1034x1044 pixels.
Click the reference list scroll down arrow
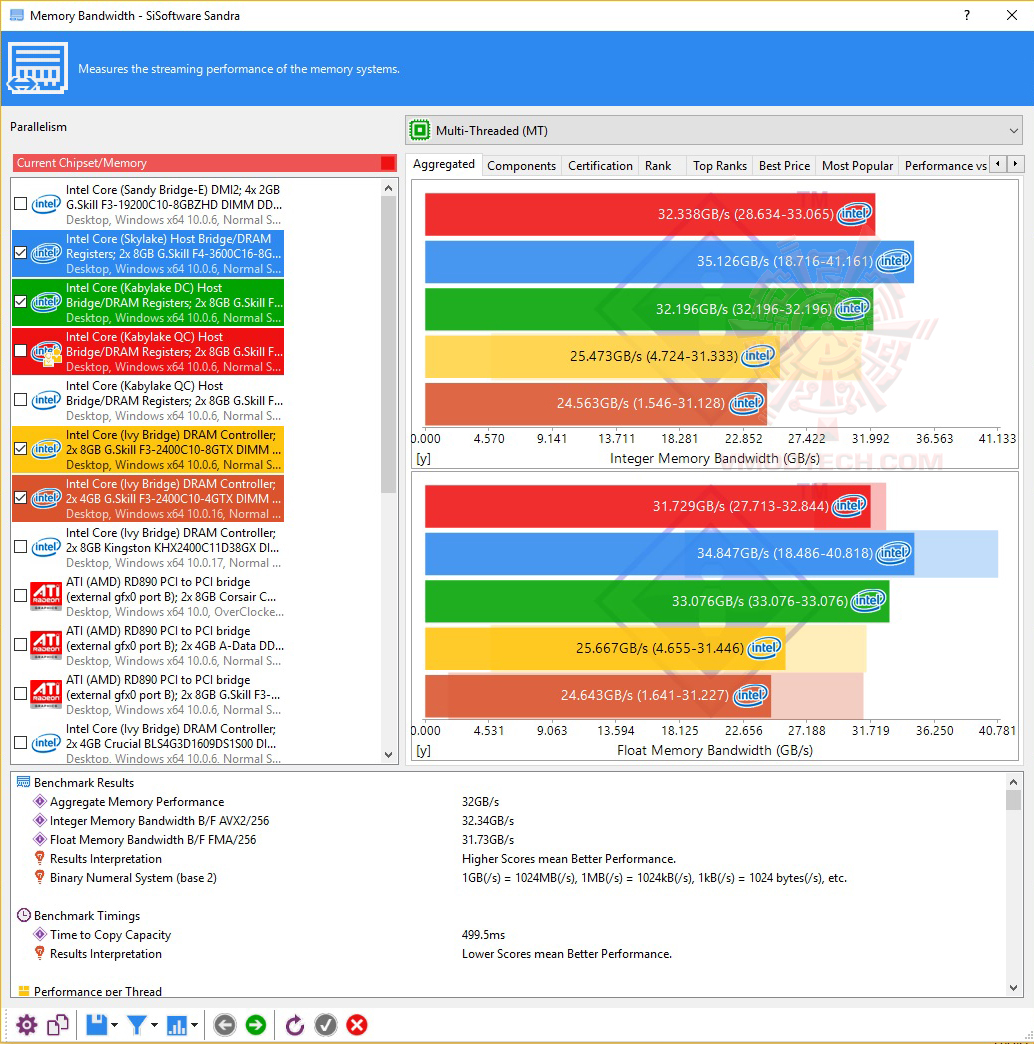[x=389, y=755]
